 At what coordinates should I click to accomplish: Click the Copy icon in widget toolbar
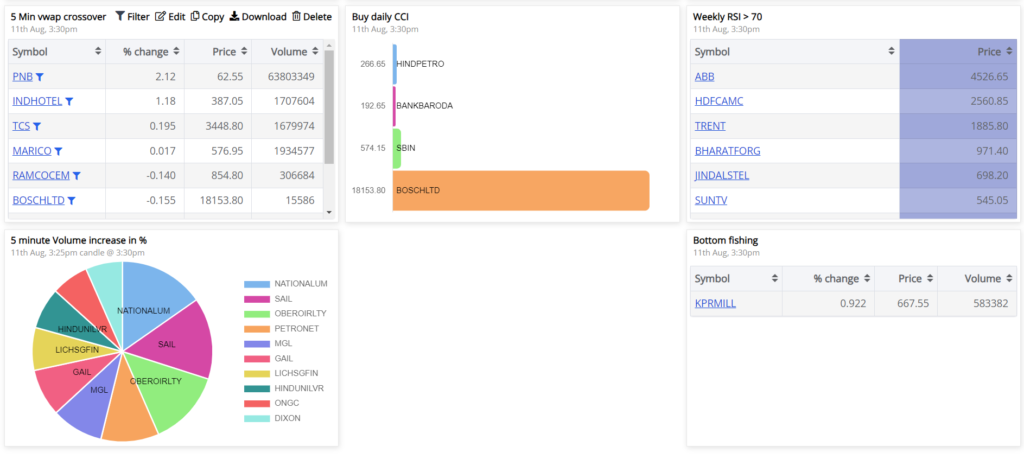[x=195, y=17]
